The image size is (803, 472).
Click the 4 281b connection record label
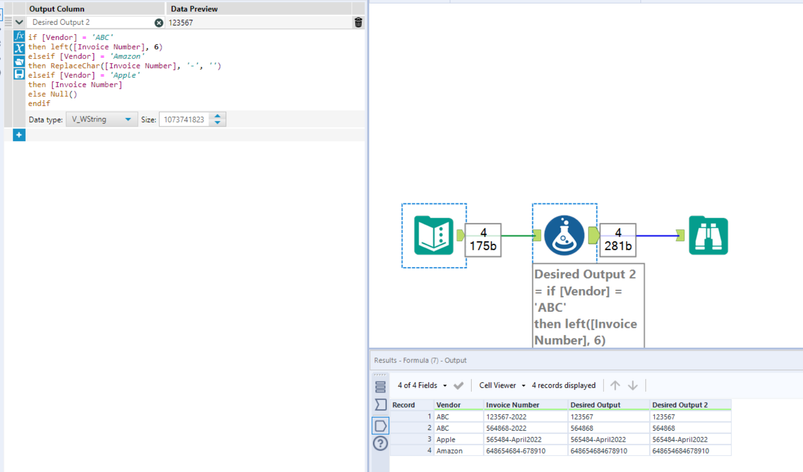point(618,240)
